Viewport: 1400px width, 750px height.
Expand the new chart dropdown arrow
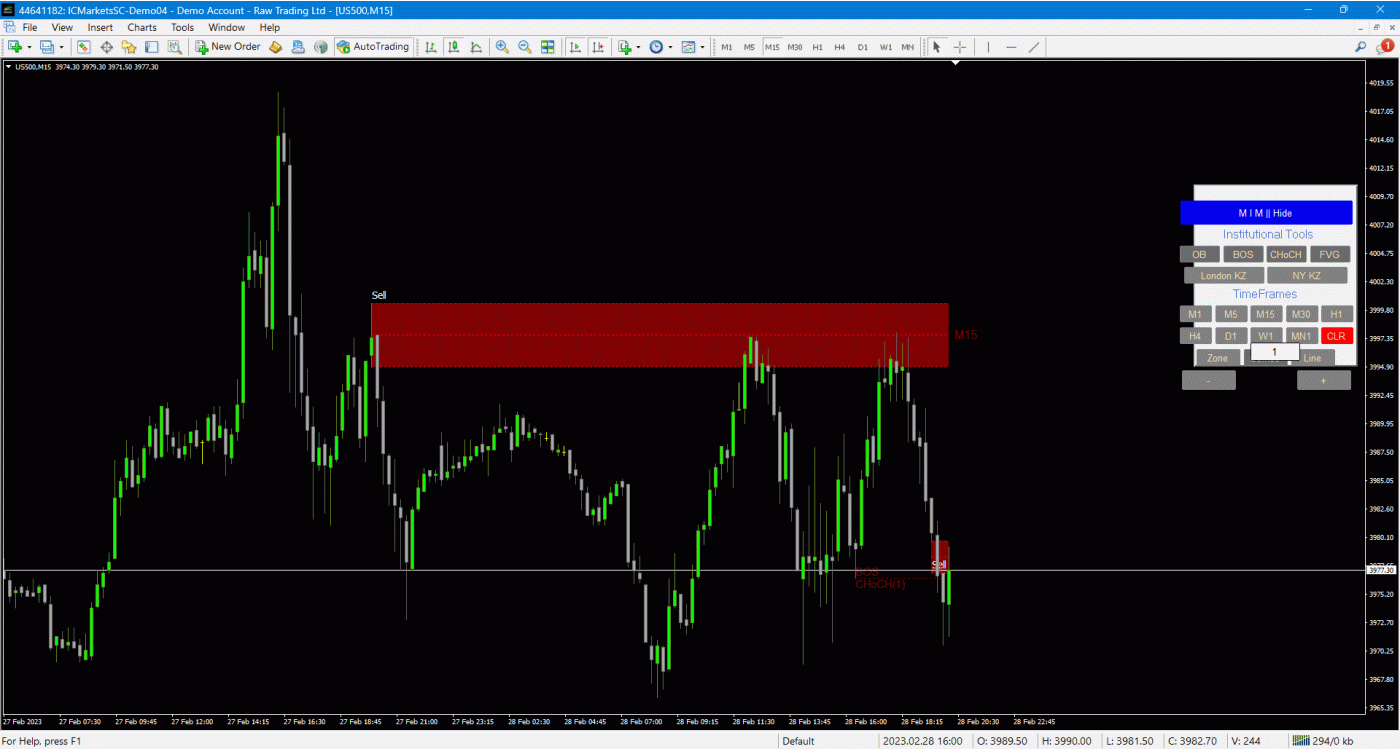29,47
